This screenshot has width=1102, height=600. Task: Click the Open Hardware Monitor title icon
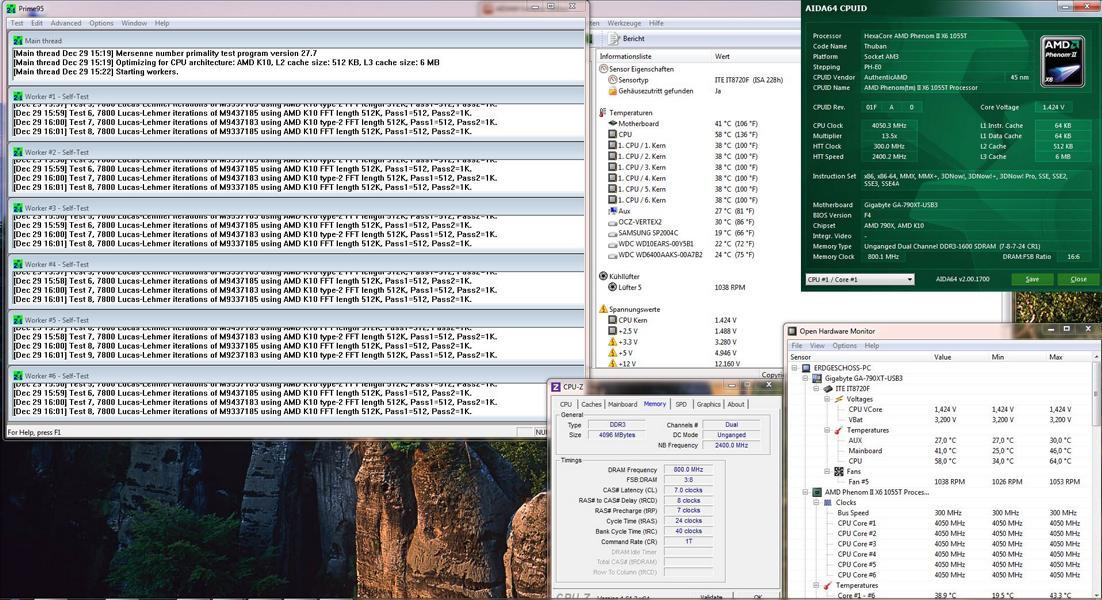[792, 331]
